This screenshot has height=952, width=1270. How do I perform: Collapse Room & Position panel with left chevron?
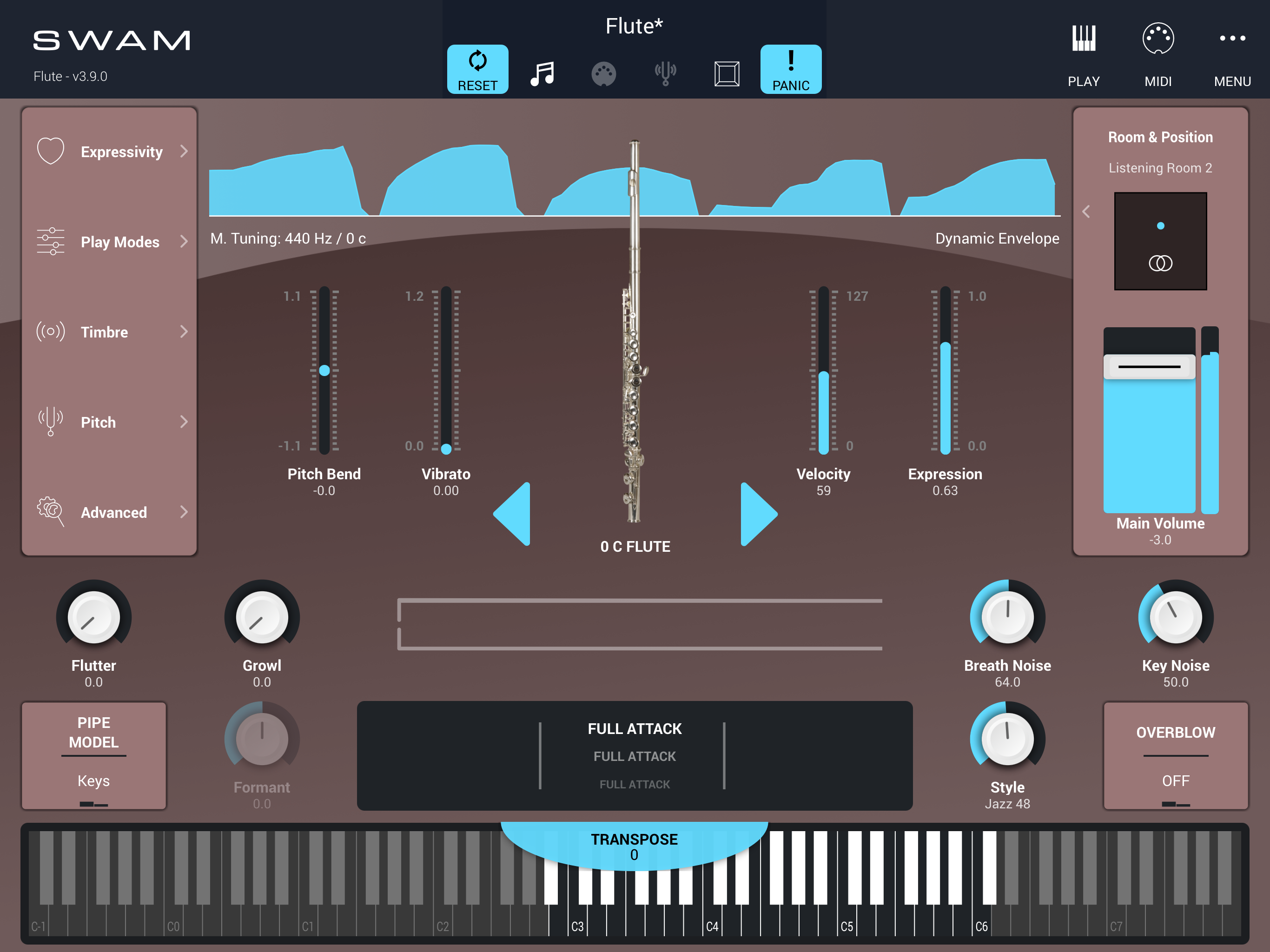1086,212
